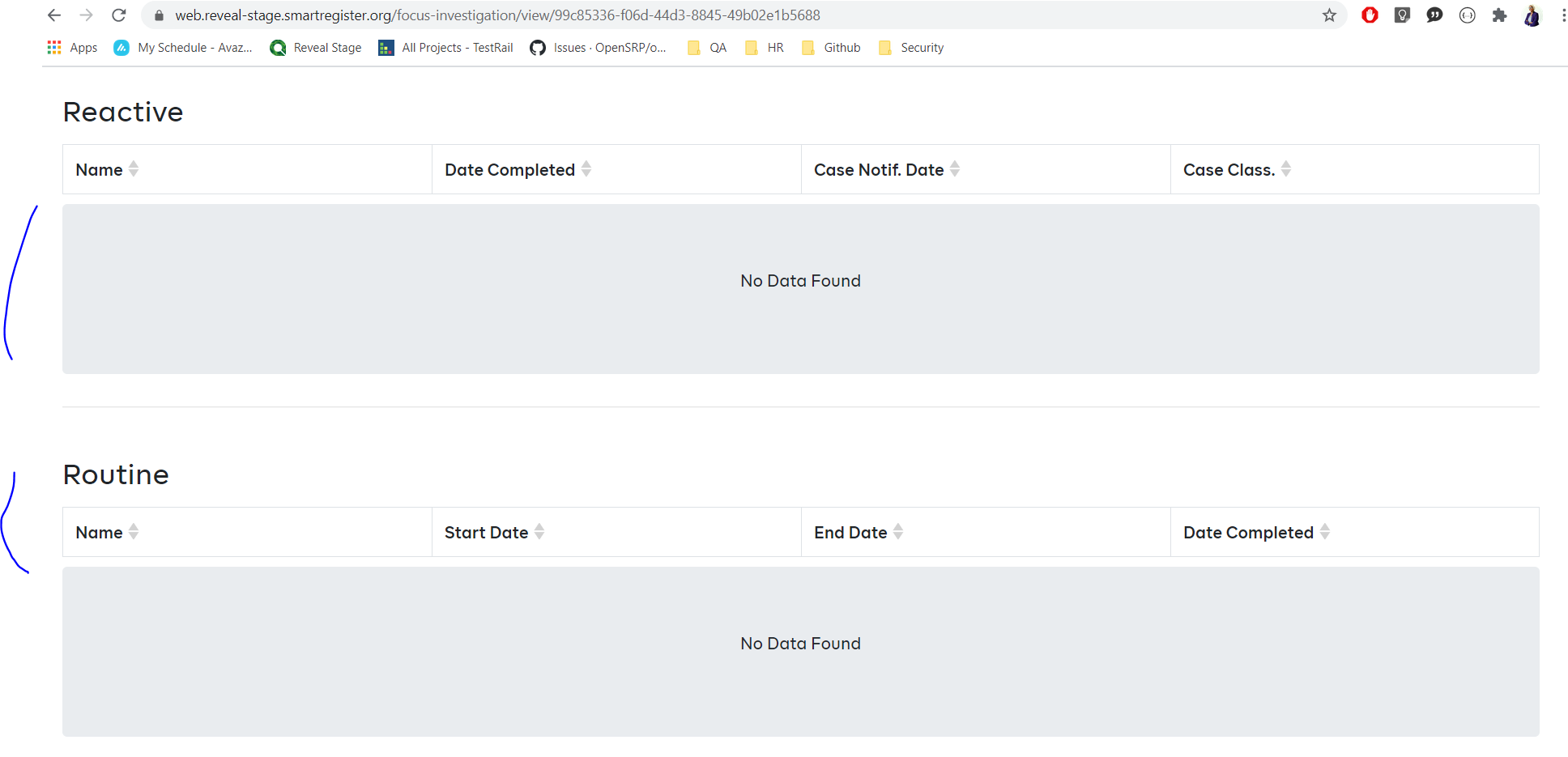Open the browser three-dot menu
This screenshot has width=1568, height=757.
pos(1563,15)
